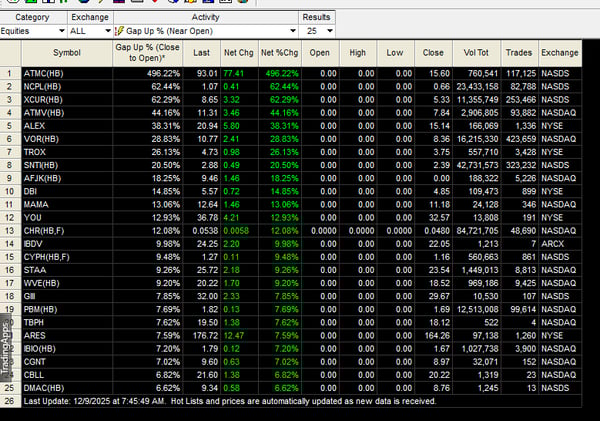The height and width of the screenshot is (421, 600).
Task: Select the TROX symbol
Action: pyautogui.click(x=35, y=152)
